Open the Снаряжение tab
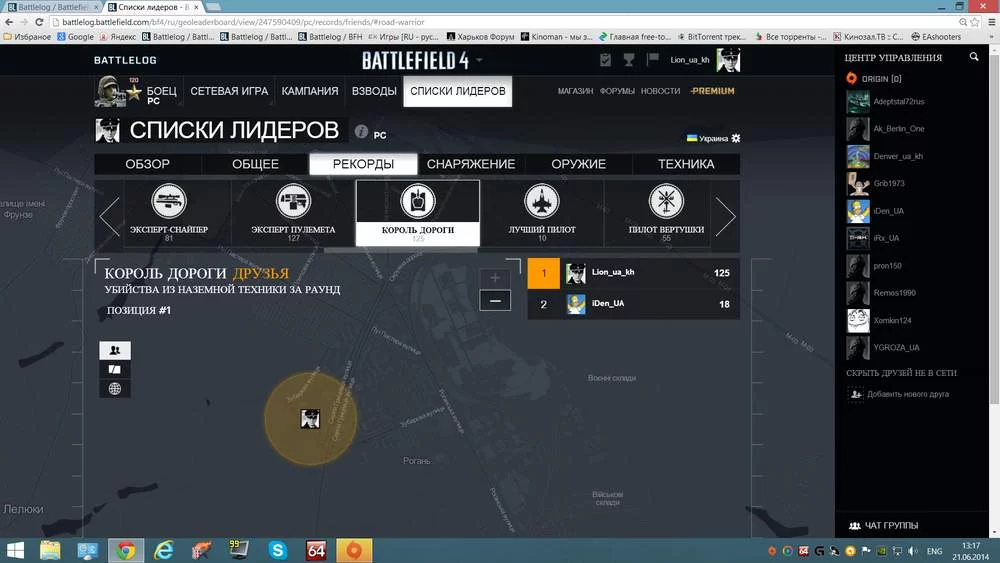The height and width of the screenshot is (563, 1000). pos(471,164)
